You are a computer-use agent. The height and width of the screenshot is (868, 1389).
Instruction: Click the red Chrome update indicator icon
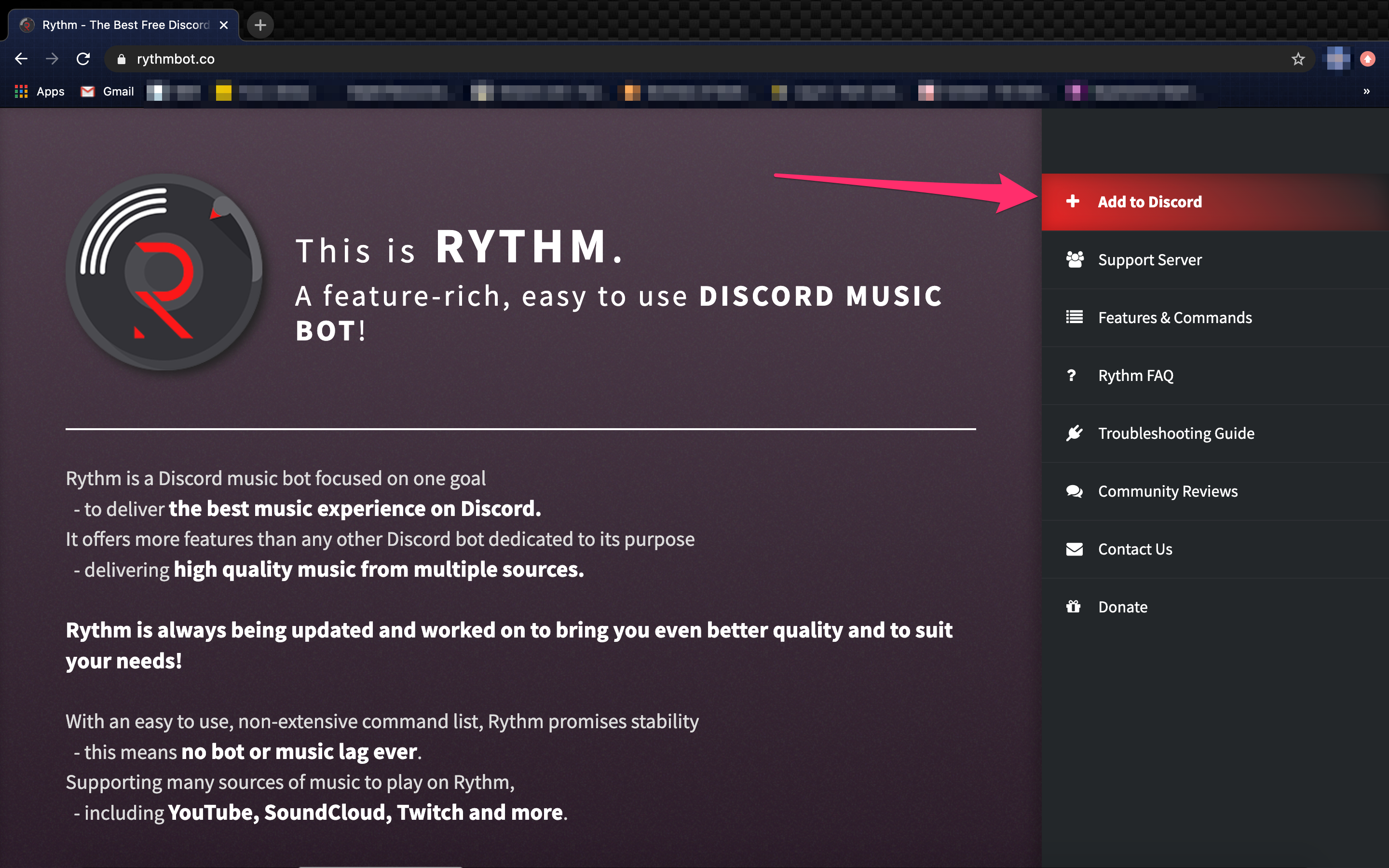(x=1368, y=58)
